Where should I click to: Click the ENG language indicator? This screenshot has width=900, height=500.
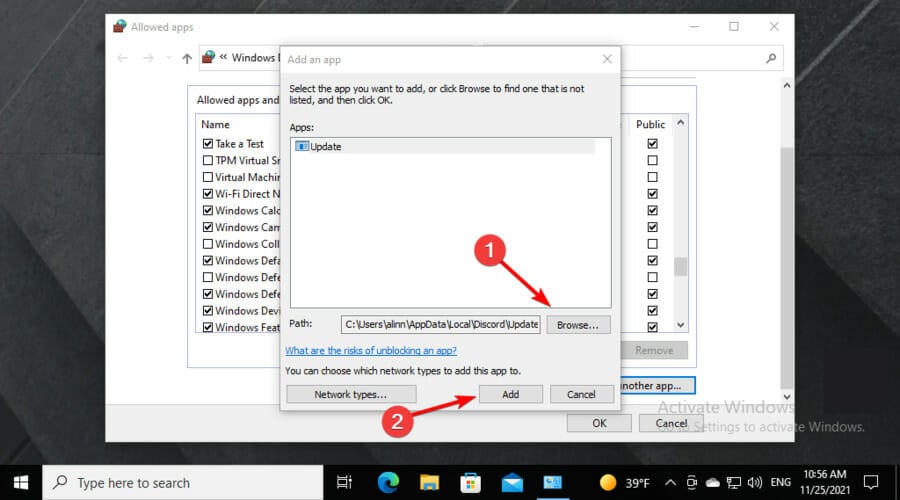coord(781,483)
